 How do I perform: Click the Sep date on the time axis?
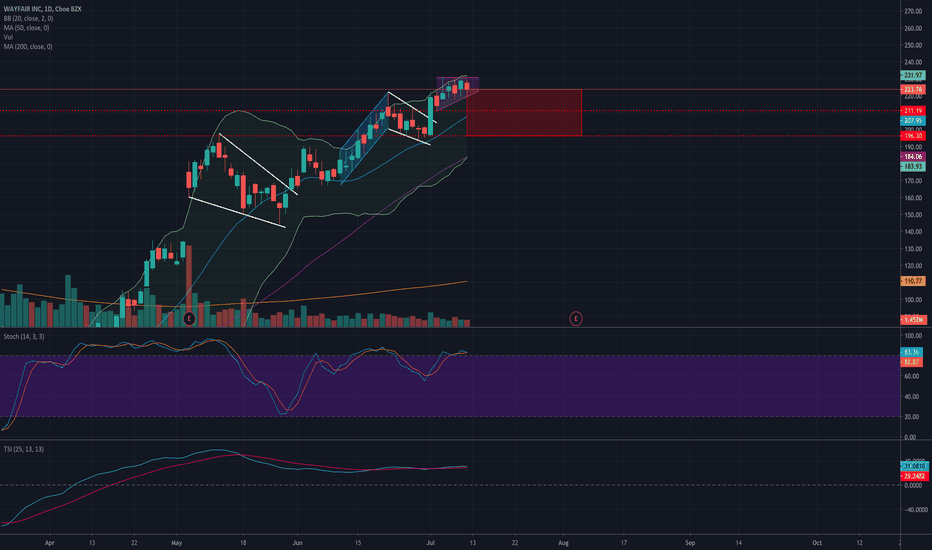point(689,543)
